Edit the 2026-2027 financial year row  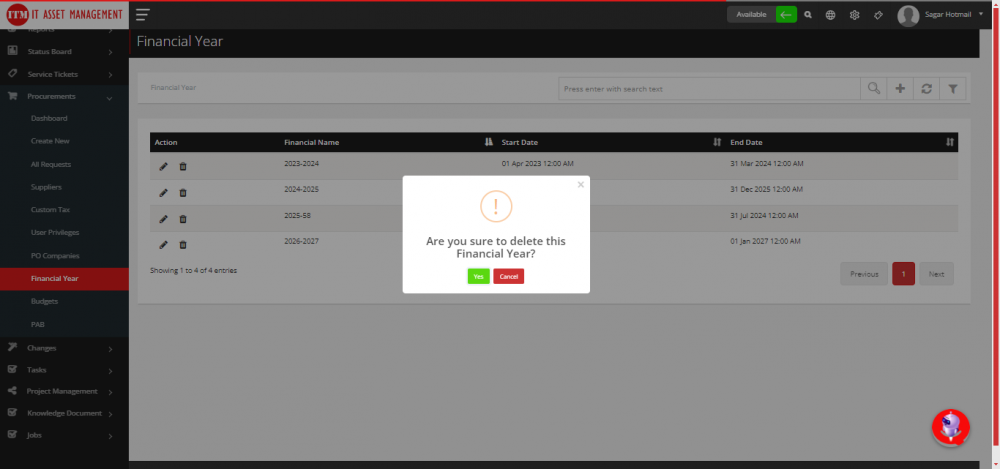pyautogui.click(x=163, y=244)
